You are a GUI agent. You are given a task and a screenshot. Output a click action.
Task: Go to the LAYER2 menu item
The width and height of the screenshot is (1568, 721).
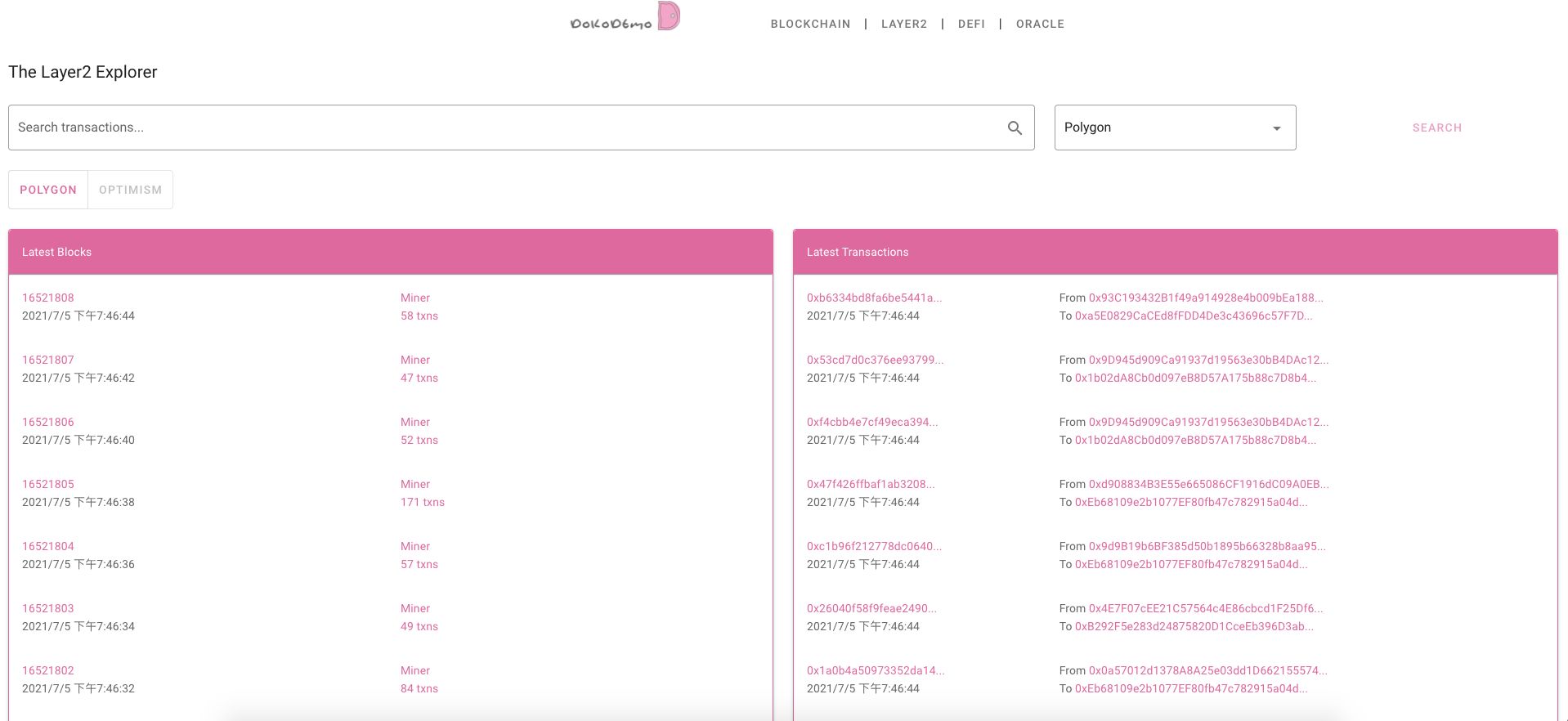coord(904,24)
